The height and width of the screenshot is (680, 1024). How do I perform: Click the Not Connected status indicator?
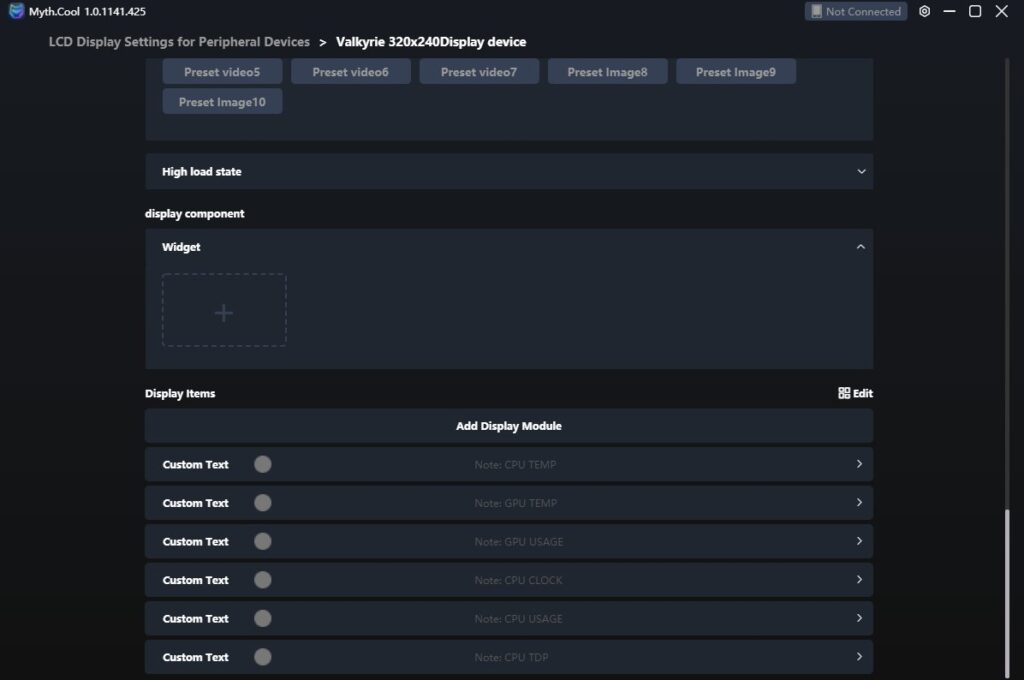pos(855,11)
